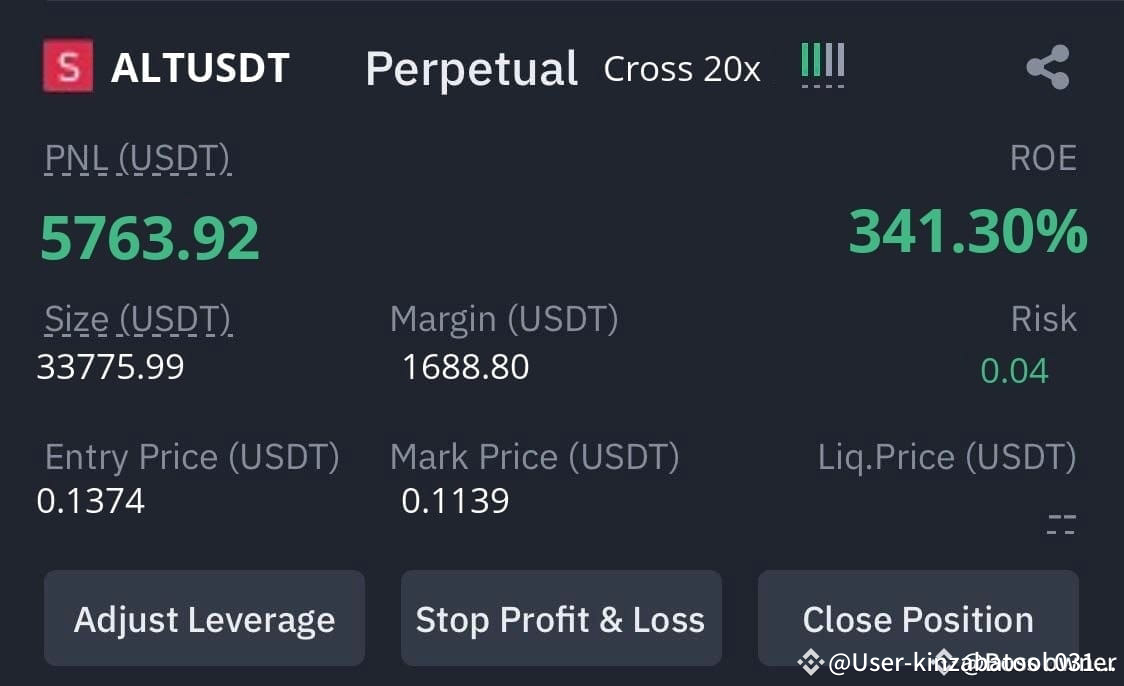Viewport: 1124px width, 686px height.
Task: Click the green Risk value 0.04
Action: click(x=1014, y=370)
